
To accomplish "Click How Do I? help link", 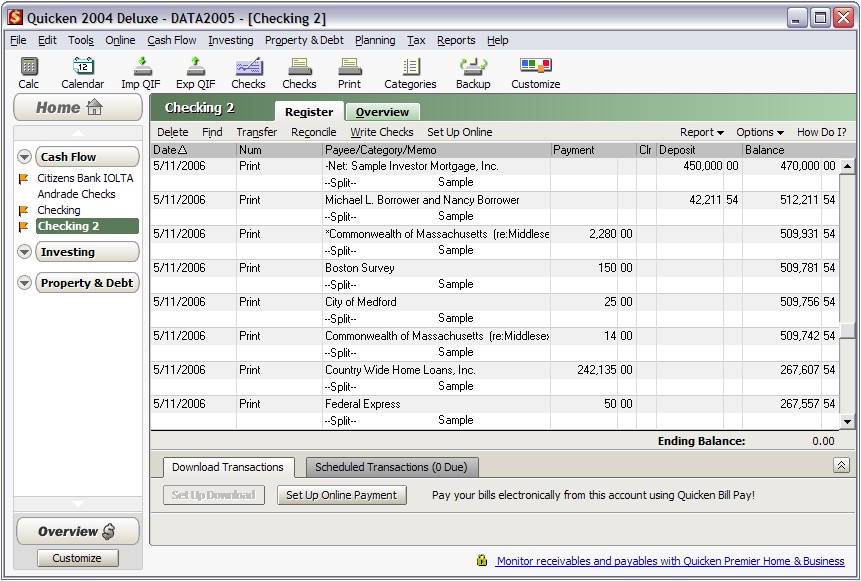I will click(x=821, y=132).
